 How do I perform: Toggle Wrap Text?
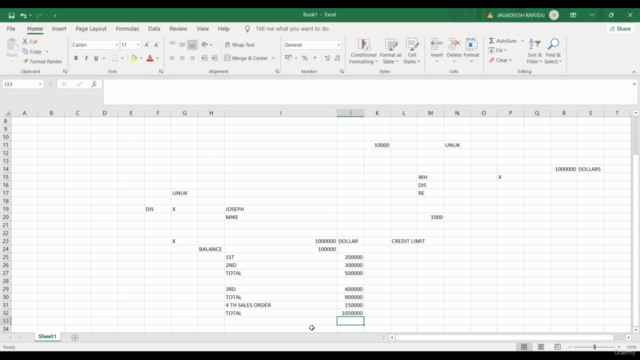click(240, 45)
